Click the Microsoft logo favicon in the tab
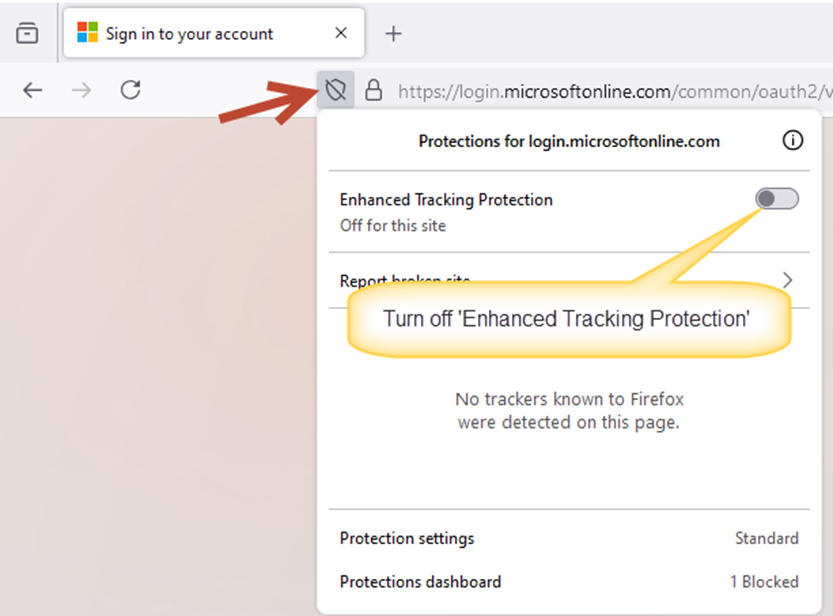 (88, 32)
